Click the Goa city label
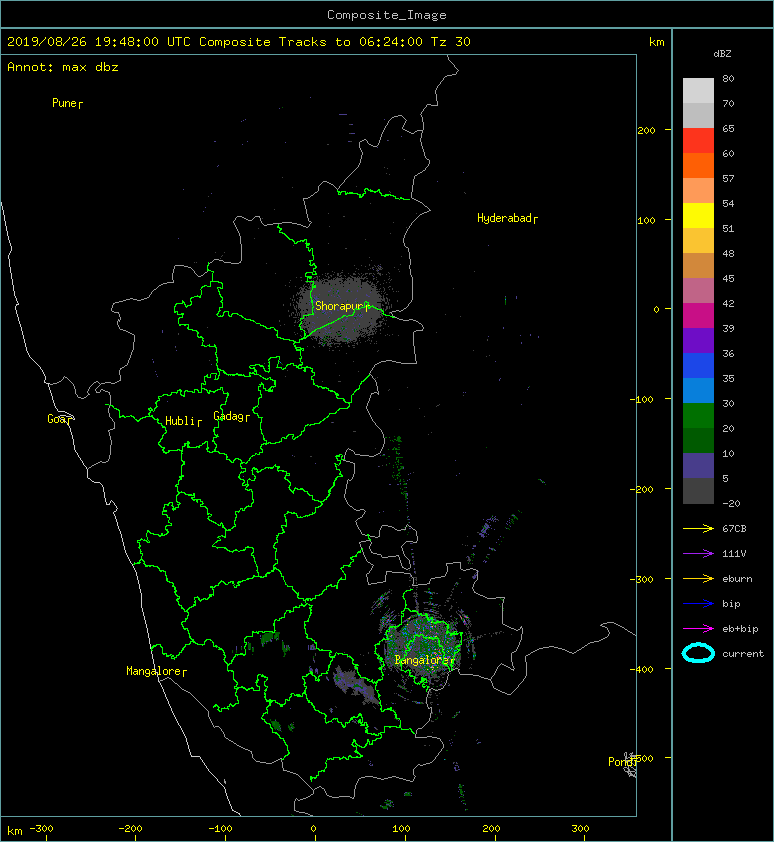774x842 pixels. click(x=59, y=419)
